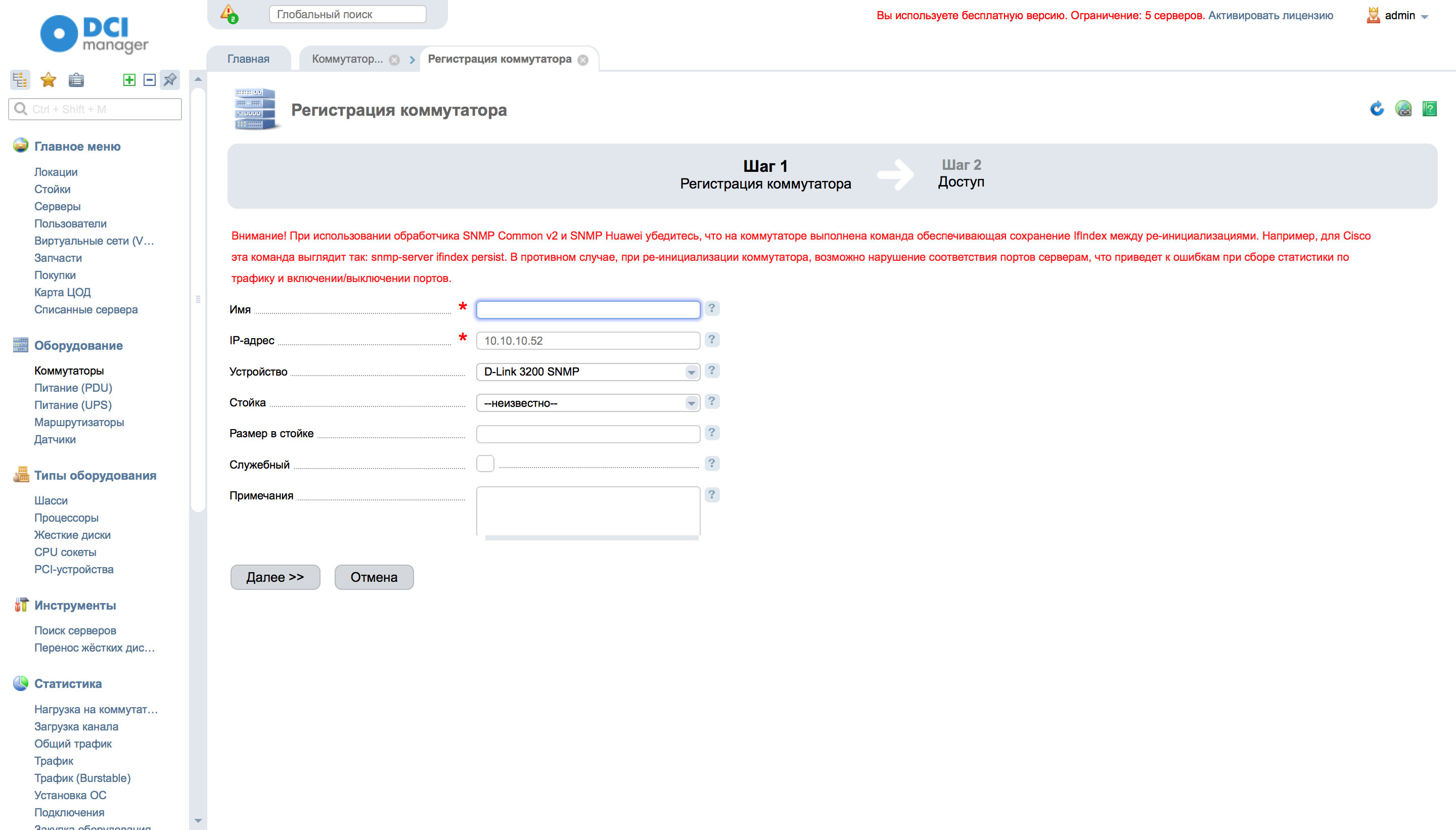Switch to the Главная tab
This screenshot has height=830, width=1456.
pyautogui.click(x=248, y=59)
